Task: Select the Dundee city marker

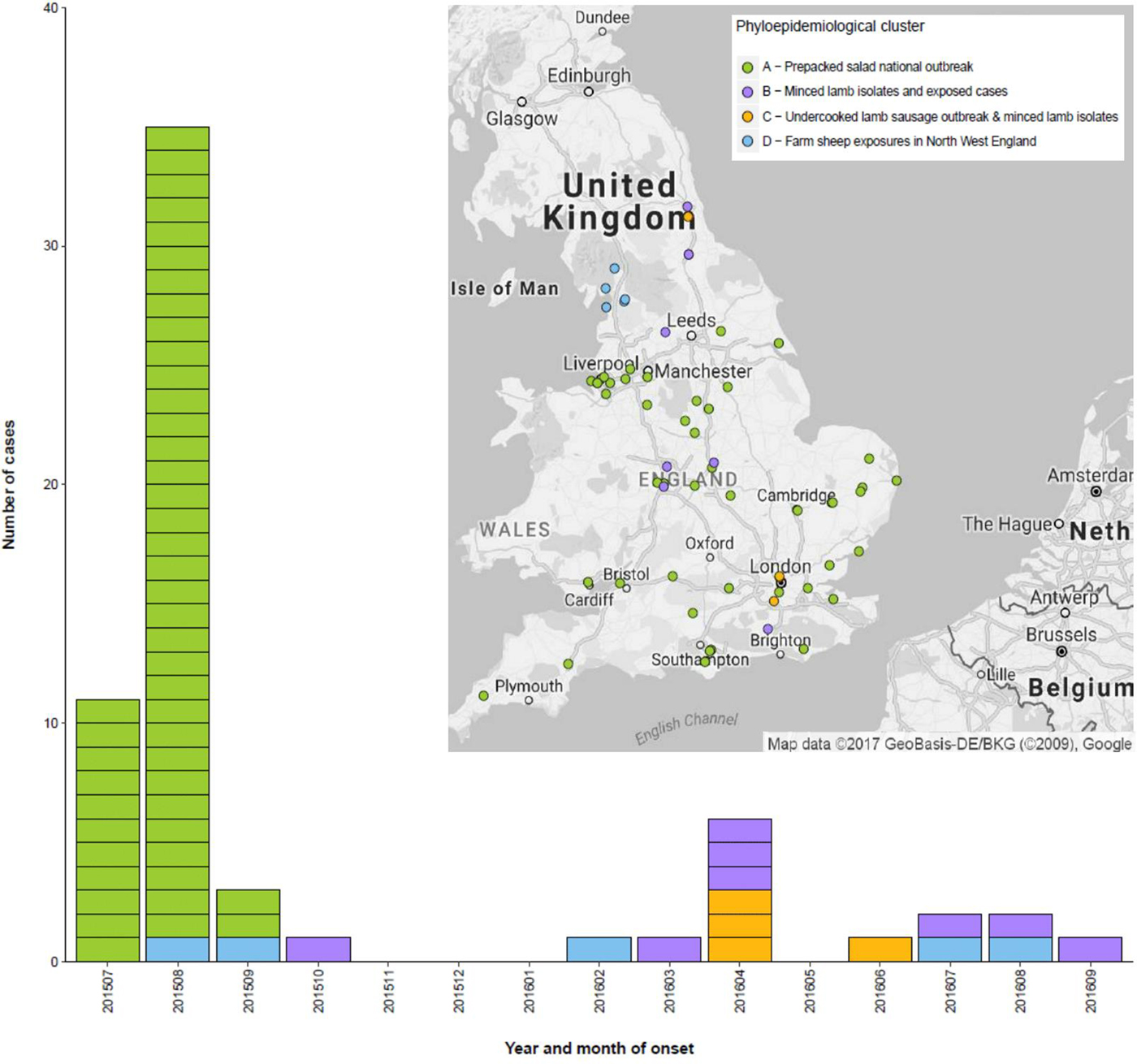Action: [602, 32]
